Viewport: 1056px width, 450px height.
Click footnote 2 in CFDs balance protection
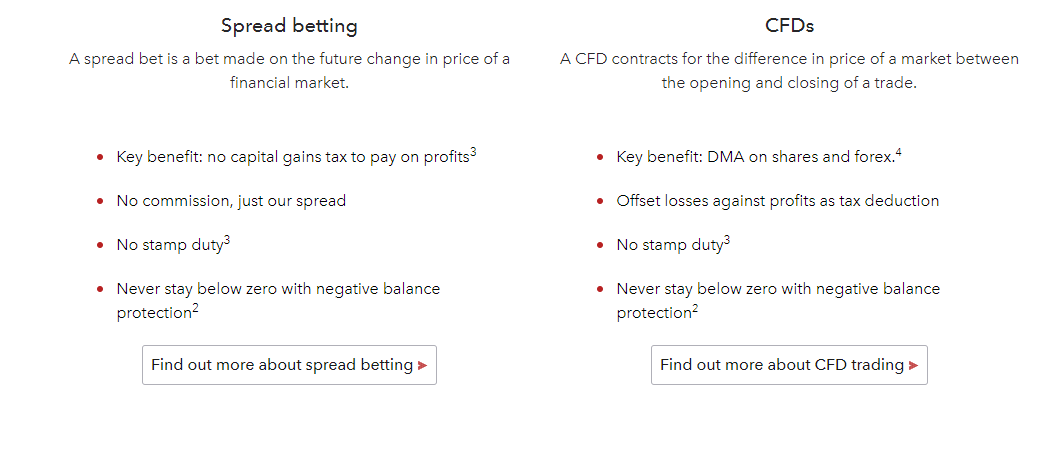(x=695, y=309)
